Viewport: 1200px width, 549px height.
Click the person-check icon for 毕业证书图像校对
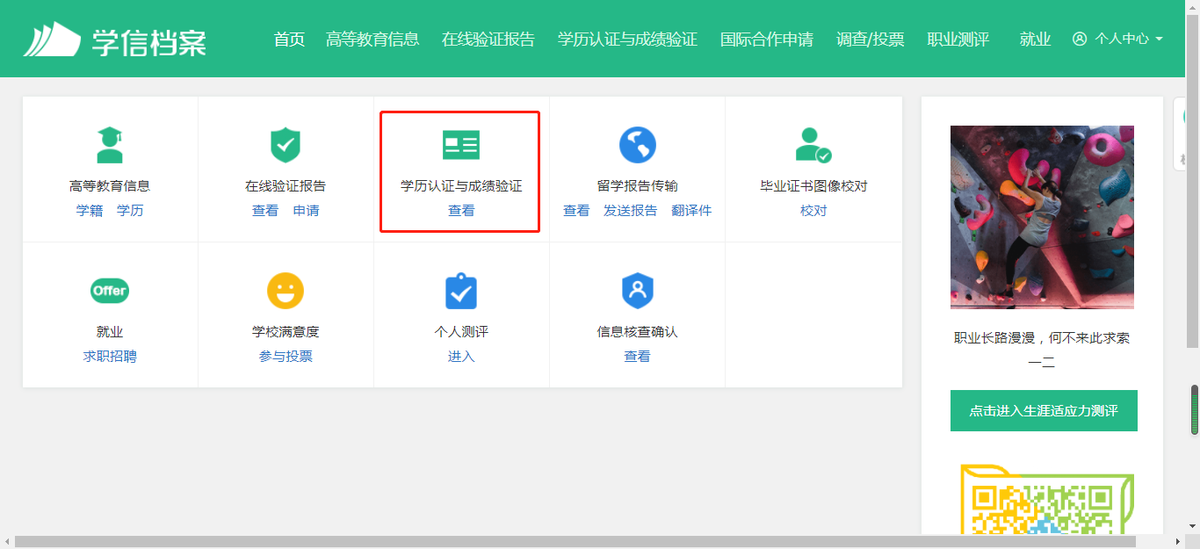click(x=813, y=145)
